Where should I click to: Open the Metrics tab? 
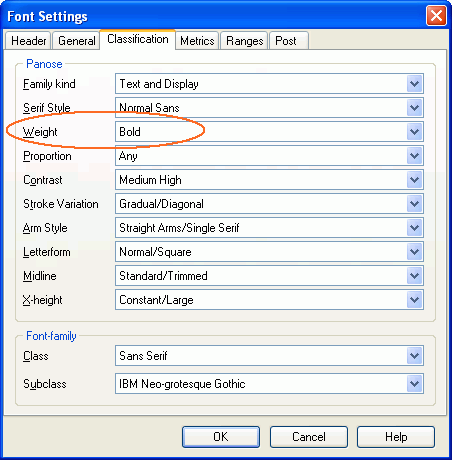tap(197, 41)
